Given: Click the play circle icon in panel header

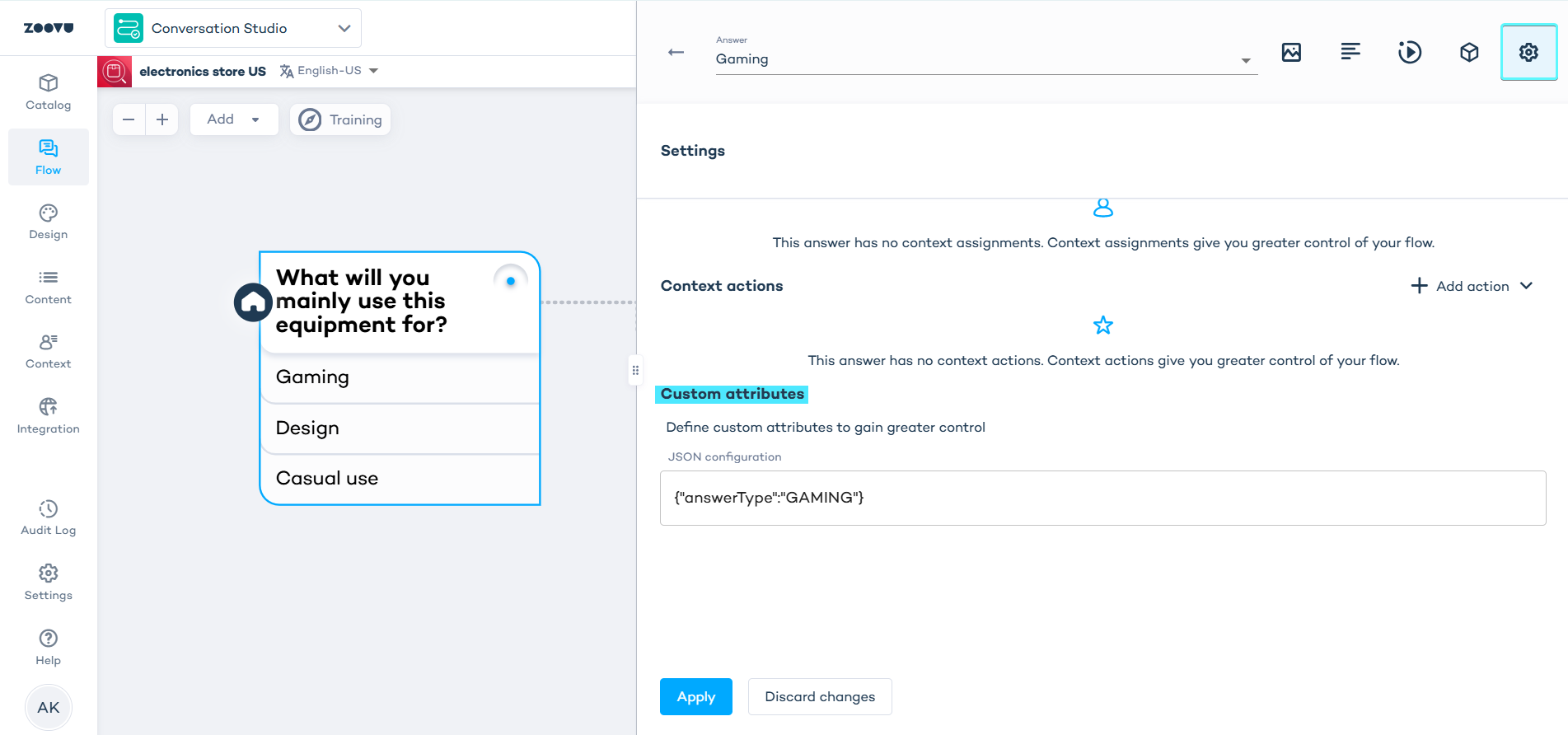Looking at the screenshot, I should click(x=1410, y=53).
